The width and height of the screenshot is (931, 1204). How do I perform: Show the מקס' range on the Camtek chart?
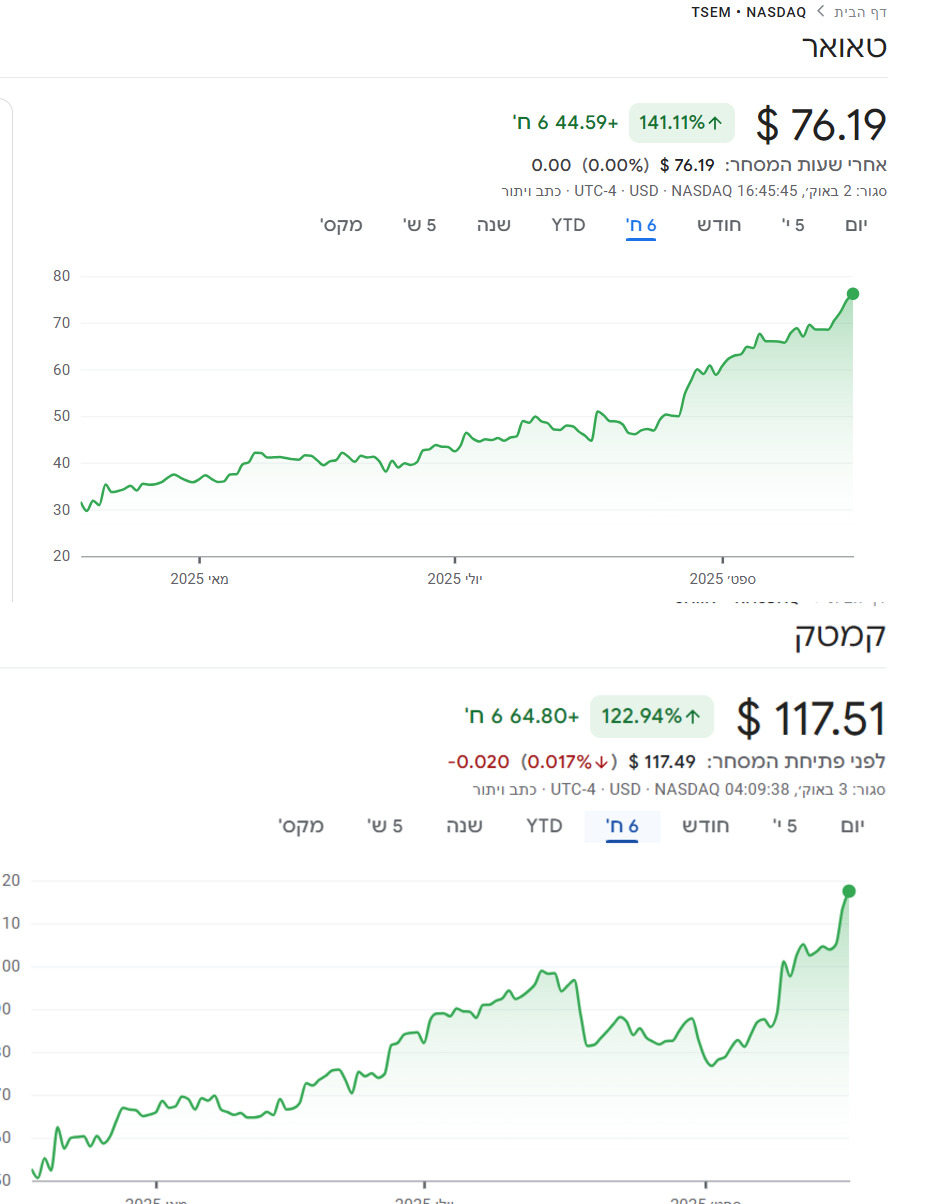click(x=301, y=826)
